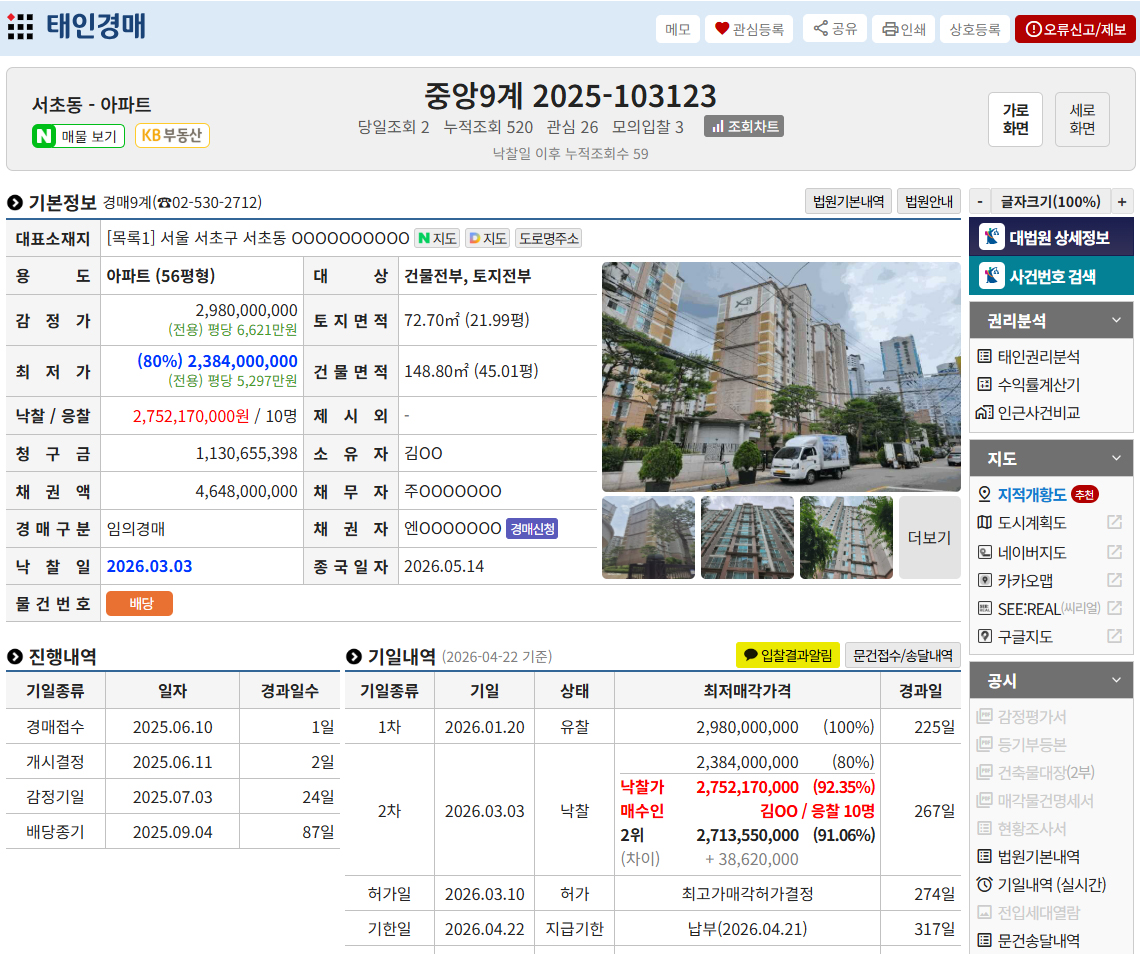Viewport: 1140px width, 954px height.
Task: Click the 경매신청 badge
Action: tap(532, 529)
